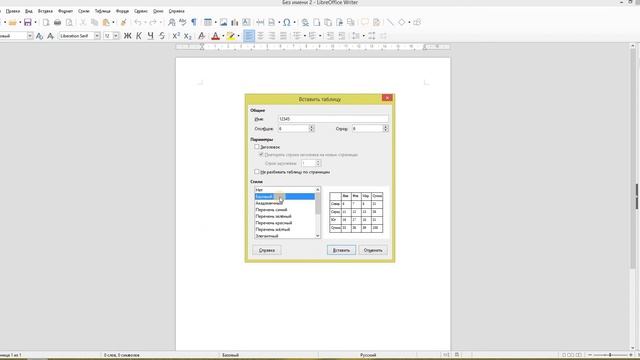Click the Superscript X² icon
This screenshot has width=640, height=360.
176,36
